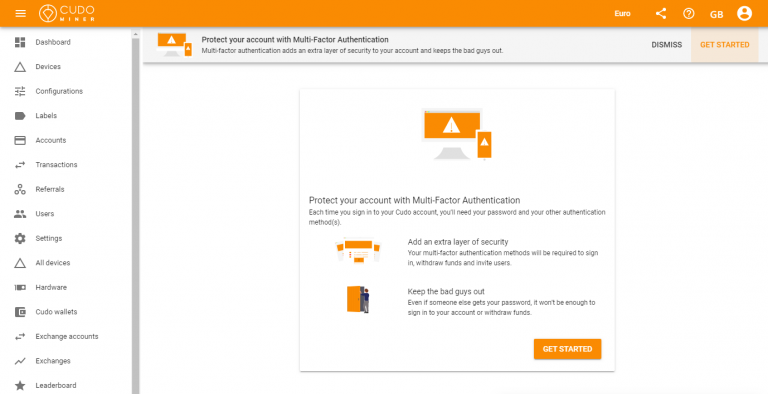Click the MFA banner warning monitor icon
The image size is (768, 394).
tap(174, 45)
